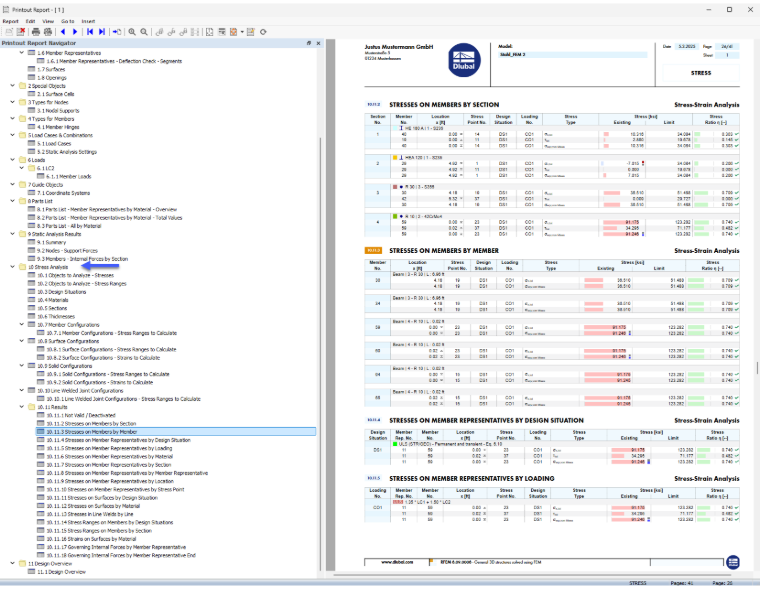The height and width of the screenshot is (589, 760).
Task: Open the Go to menu
Action: (68, 21)
